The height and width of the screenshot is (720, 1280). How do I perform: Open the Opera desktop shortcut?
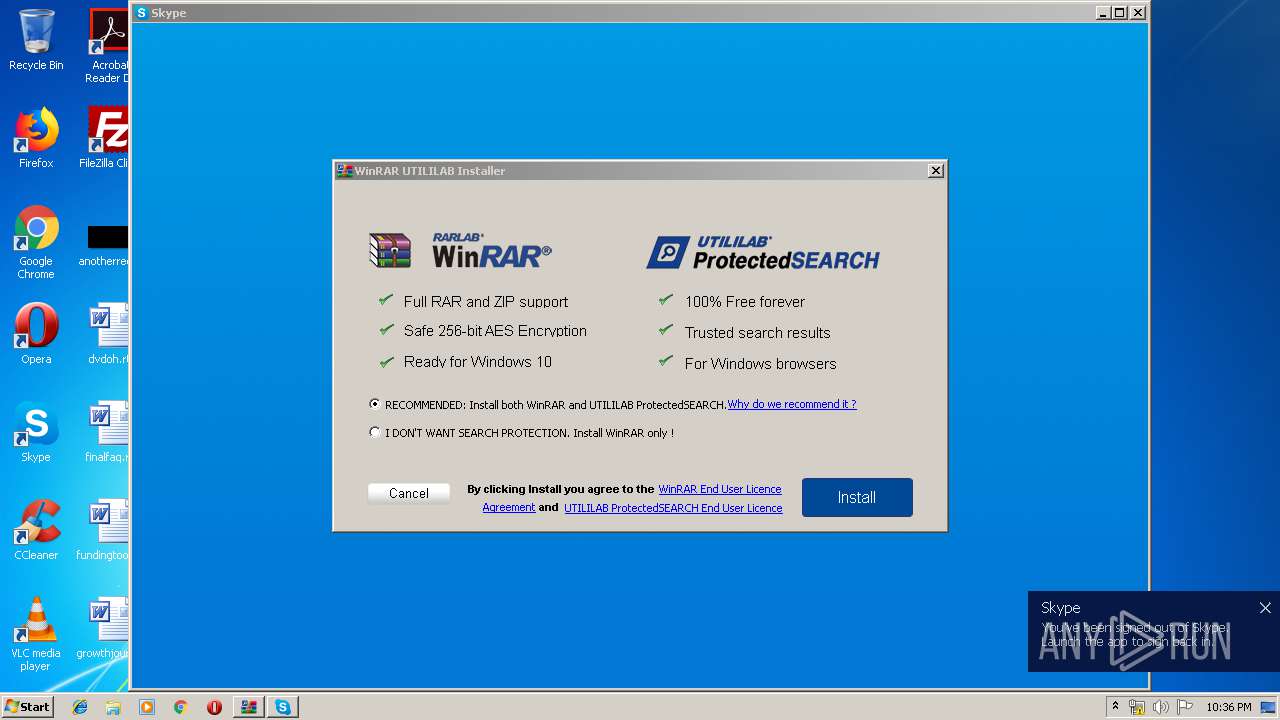[x=36, y=334]
